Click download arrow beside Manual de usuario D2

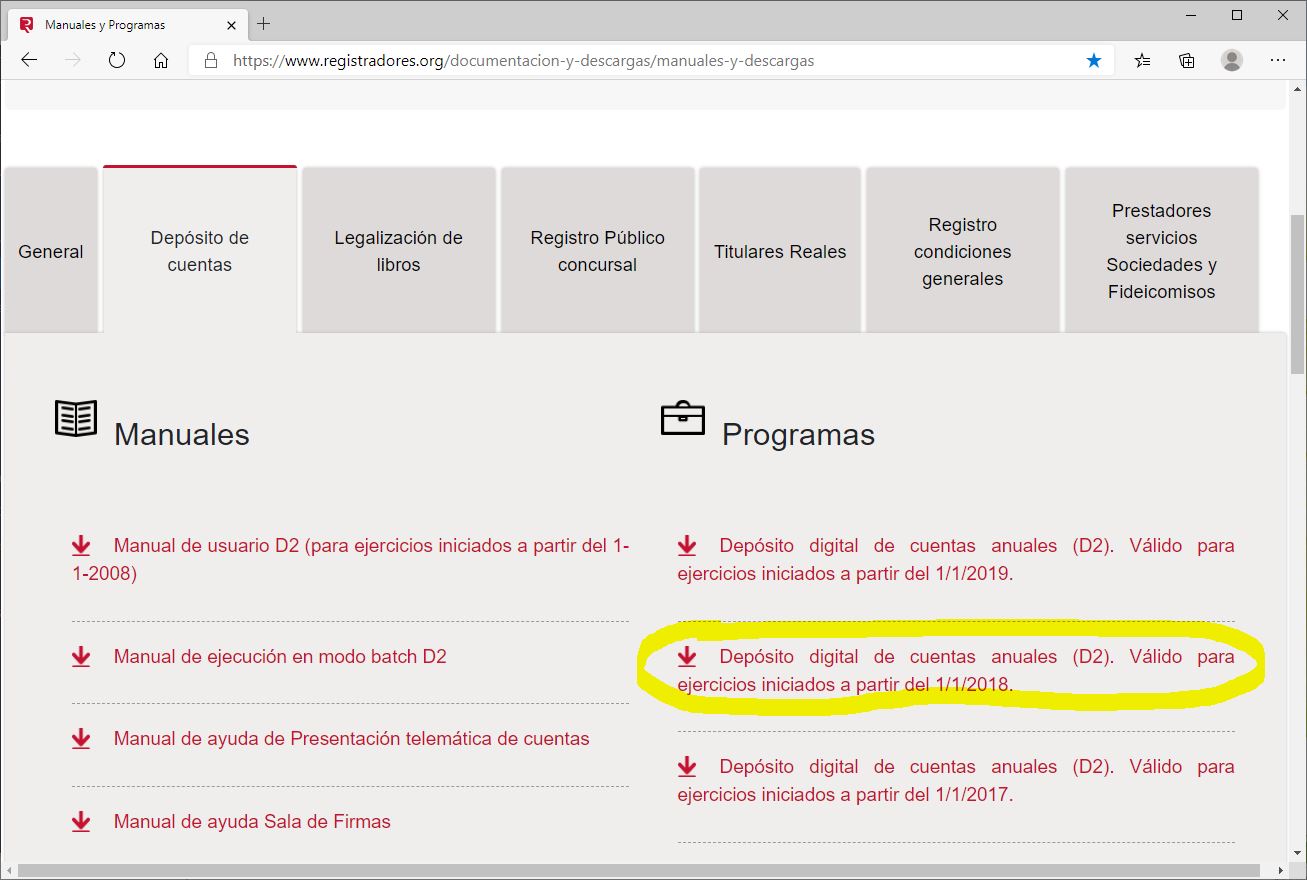81,546
